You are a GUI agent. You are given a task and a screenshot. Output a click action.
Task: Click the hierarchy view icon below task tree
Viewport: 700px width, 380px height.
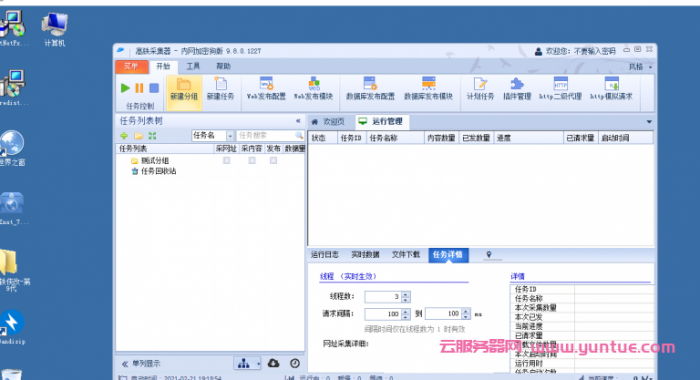(x=244, y=364)
